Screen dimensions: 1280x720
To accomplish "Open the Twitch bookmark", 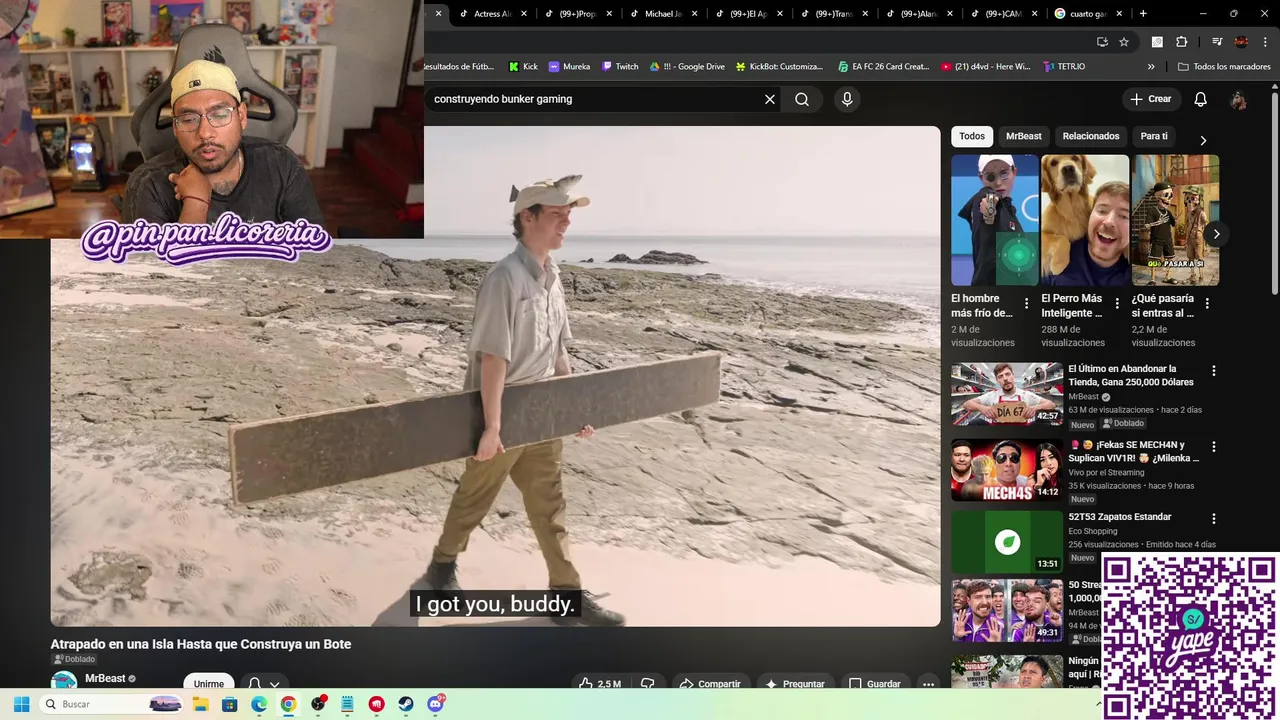I will point(620,67).
